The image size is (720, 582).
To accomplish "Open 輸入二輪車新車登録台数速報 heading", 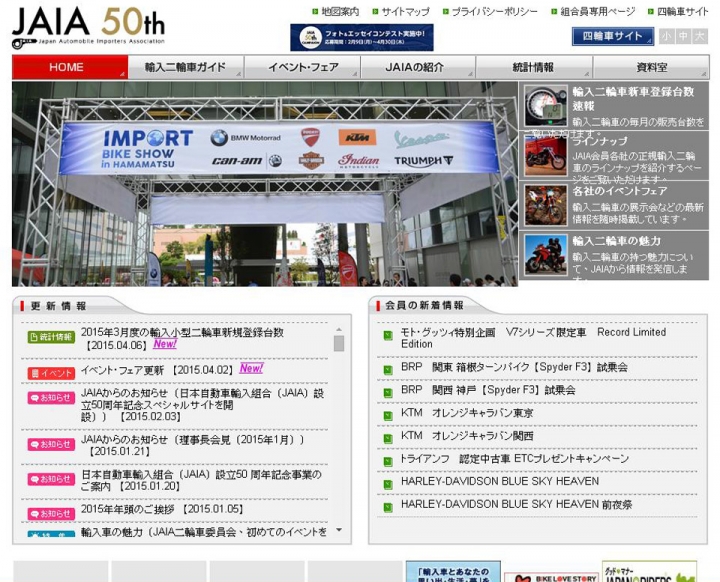I will coord(633,99).
